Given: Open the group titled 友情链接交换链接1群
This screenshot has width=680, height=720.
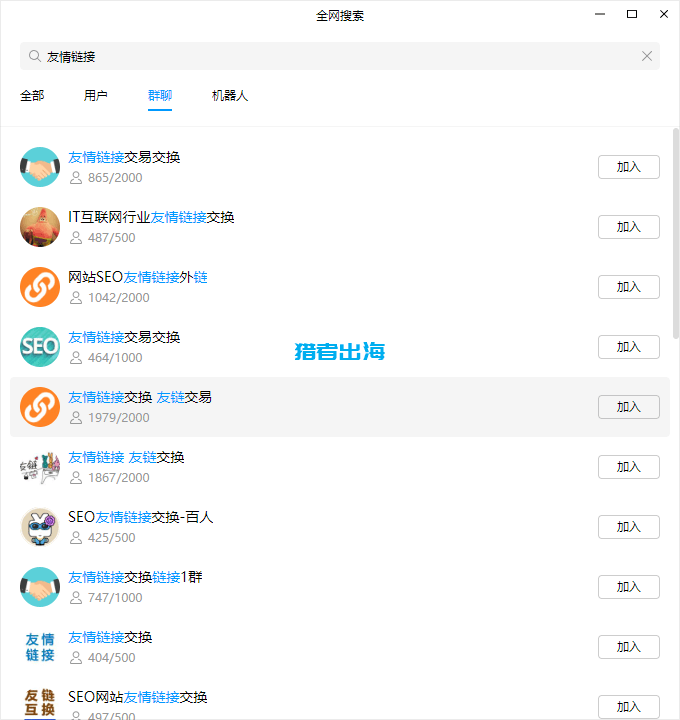Looking at the screenshot, I should tap(135, 577).
